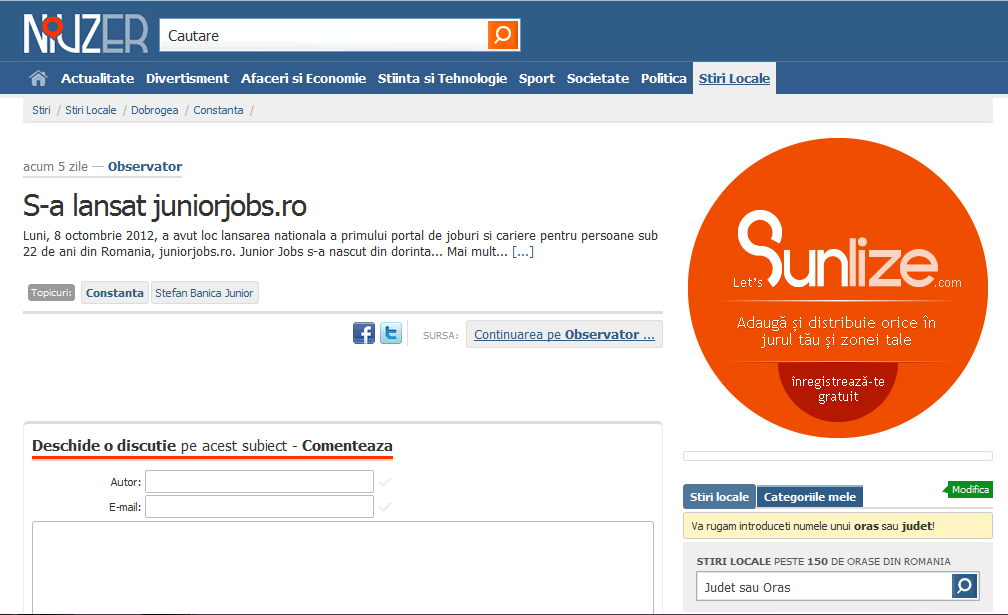Open the Societate section
Image resolution: width=1008 pixels, height=615 pixels.
(598, 78)
